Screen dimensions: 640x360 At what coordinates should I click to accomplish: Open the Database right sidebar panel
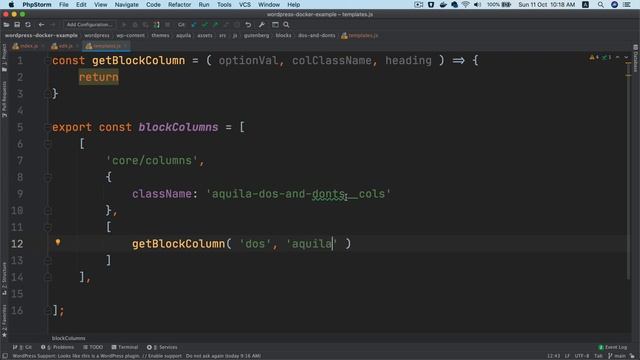[x=636, y=58]
